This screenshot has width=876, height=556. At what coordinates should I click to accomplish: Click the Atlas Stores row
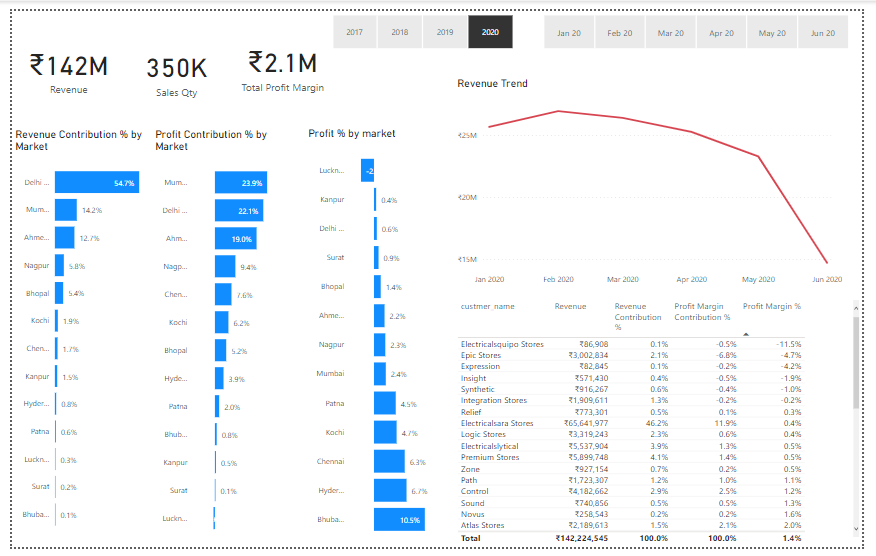631,525
